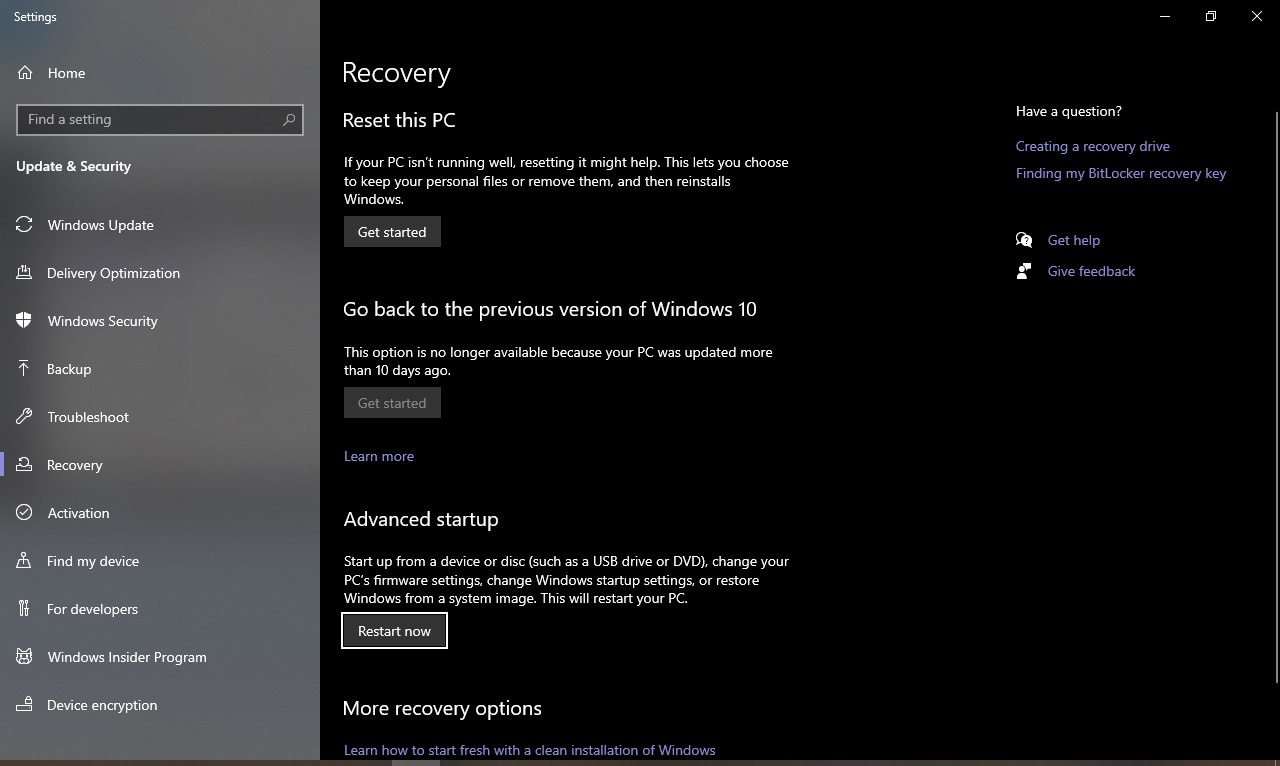The width and height of the screenshot is (1280, 766).
Task: Minimize the Settings window
Action: pos(1165,16)
